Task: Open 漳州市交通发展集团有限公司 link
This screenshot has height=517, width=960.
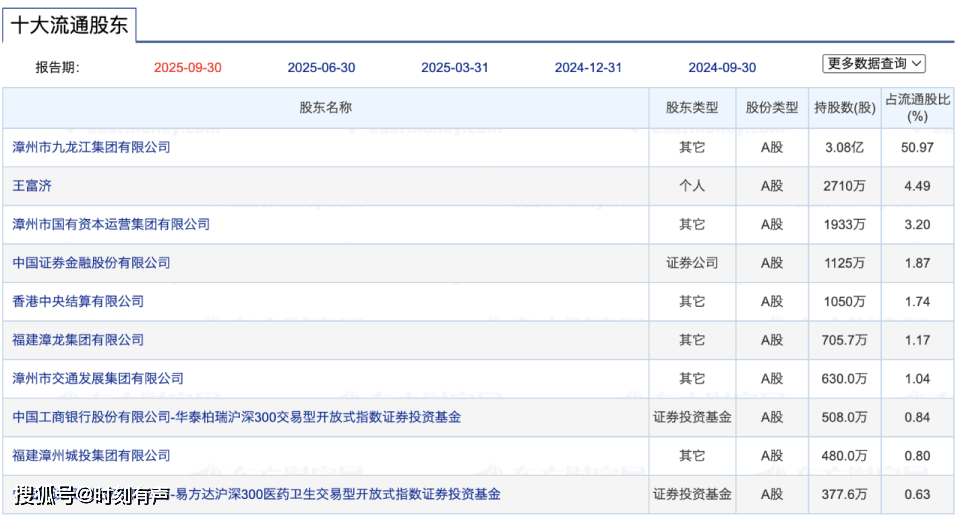Action: [x=98, y=379]
